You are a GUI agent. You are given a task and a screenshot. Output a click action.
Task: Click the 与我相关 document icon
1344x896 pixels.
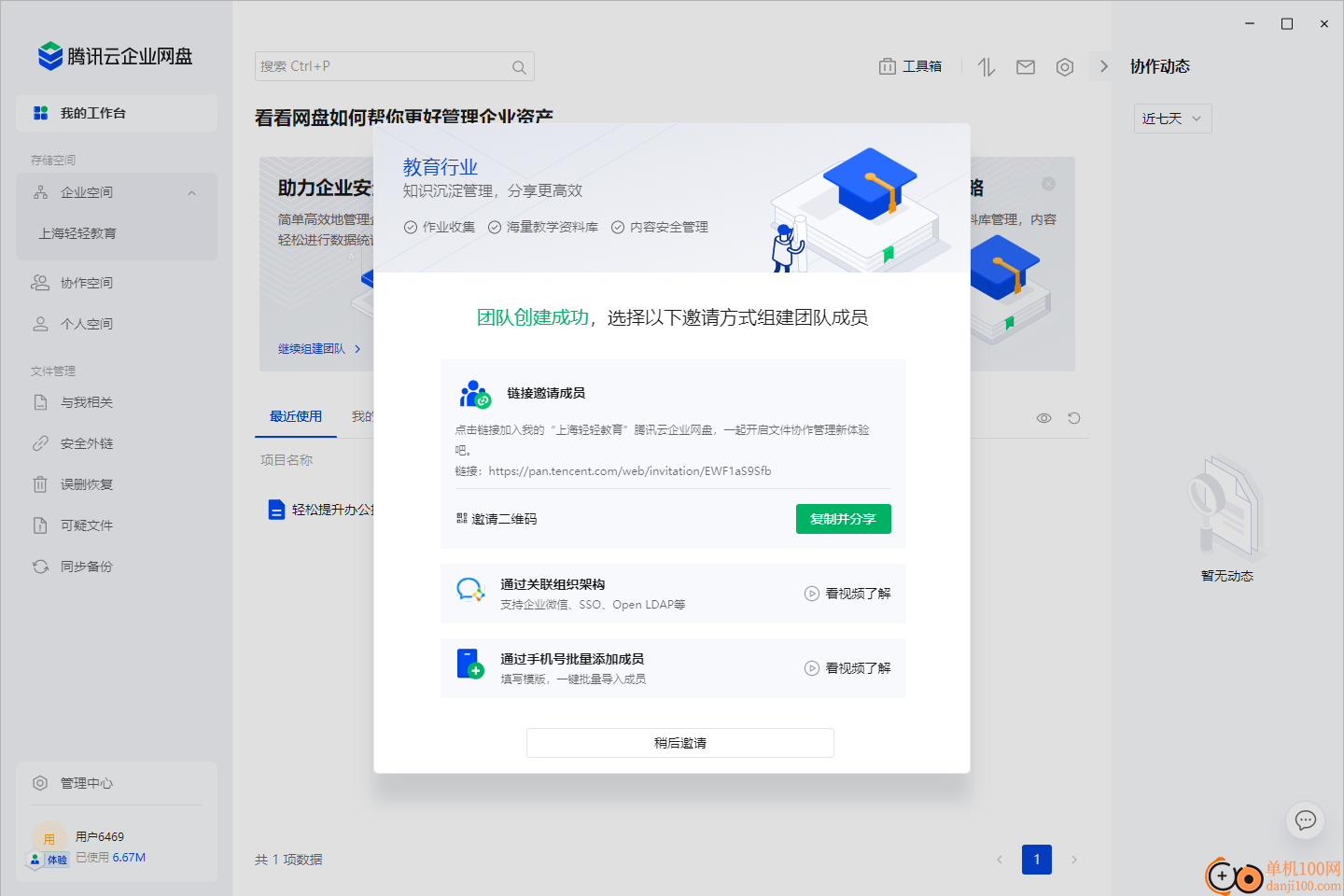[x=40, y=402]
